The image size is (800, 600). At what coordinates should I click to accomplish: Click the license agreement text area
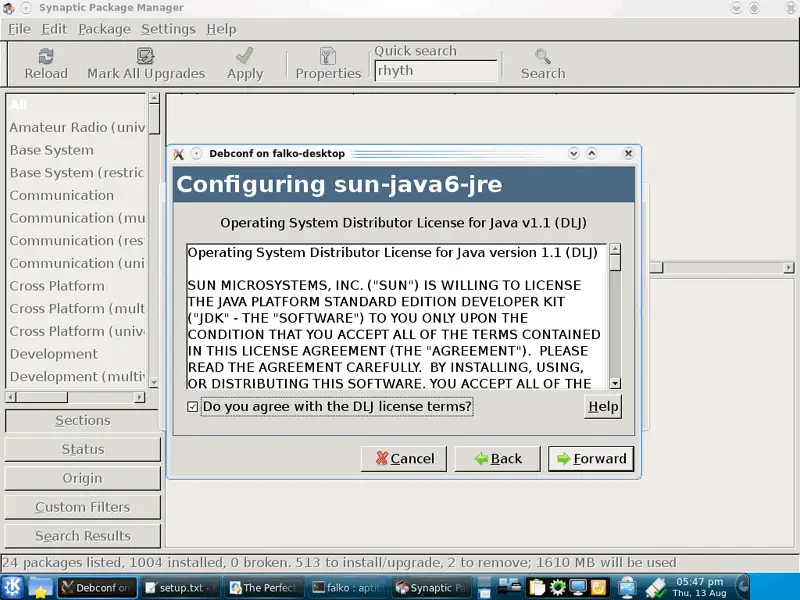(398, 316)
